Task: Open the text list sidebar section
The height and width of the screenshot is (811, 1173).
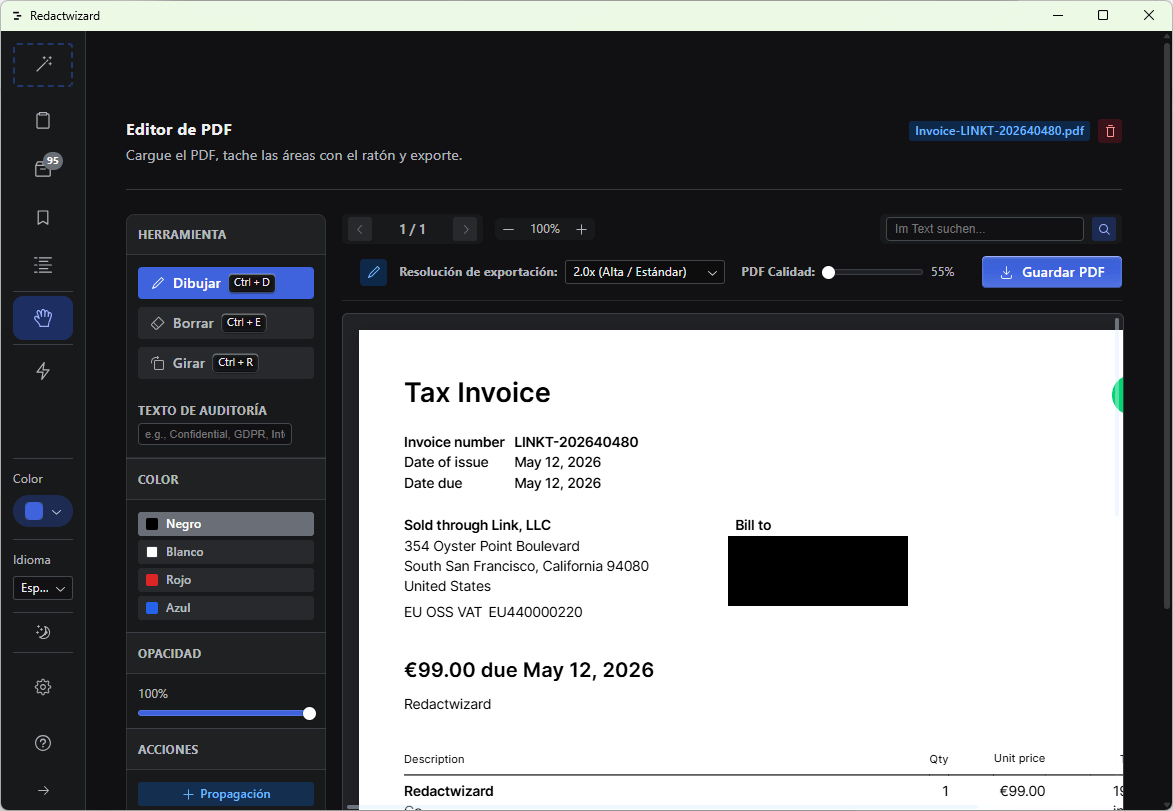Action: [x=43, y=265]
